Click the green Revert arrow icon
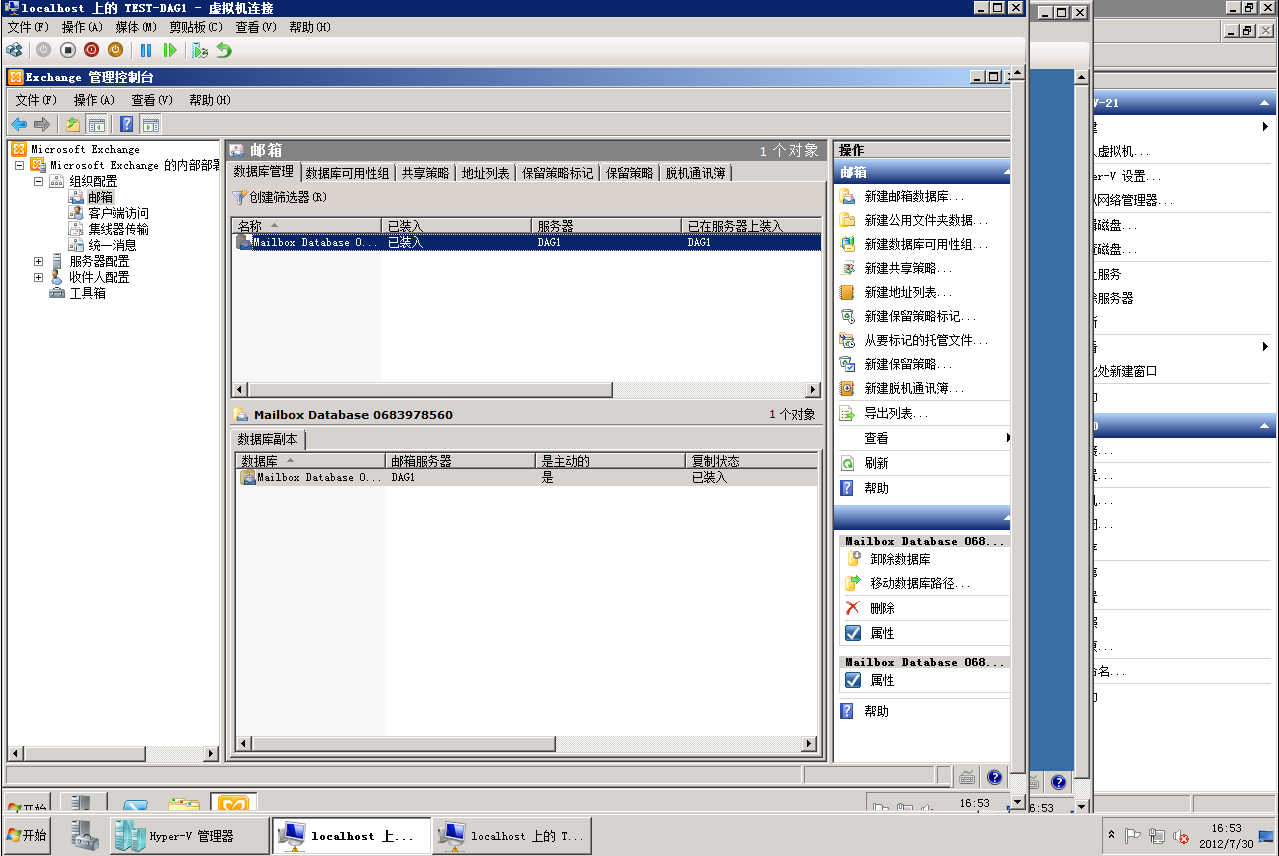The height and width of the screenshot is (856, 1279). [x=224, y=50]
